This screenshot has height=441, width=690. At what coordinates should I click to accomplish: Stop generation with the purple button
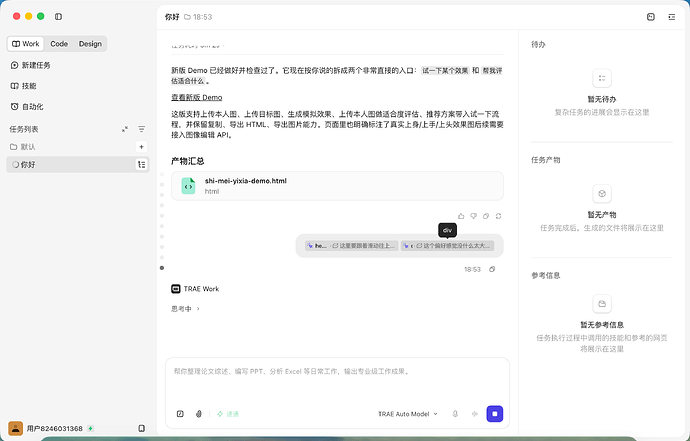[x=495, y=414]
